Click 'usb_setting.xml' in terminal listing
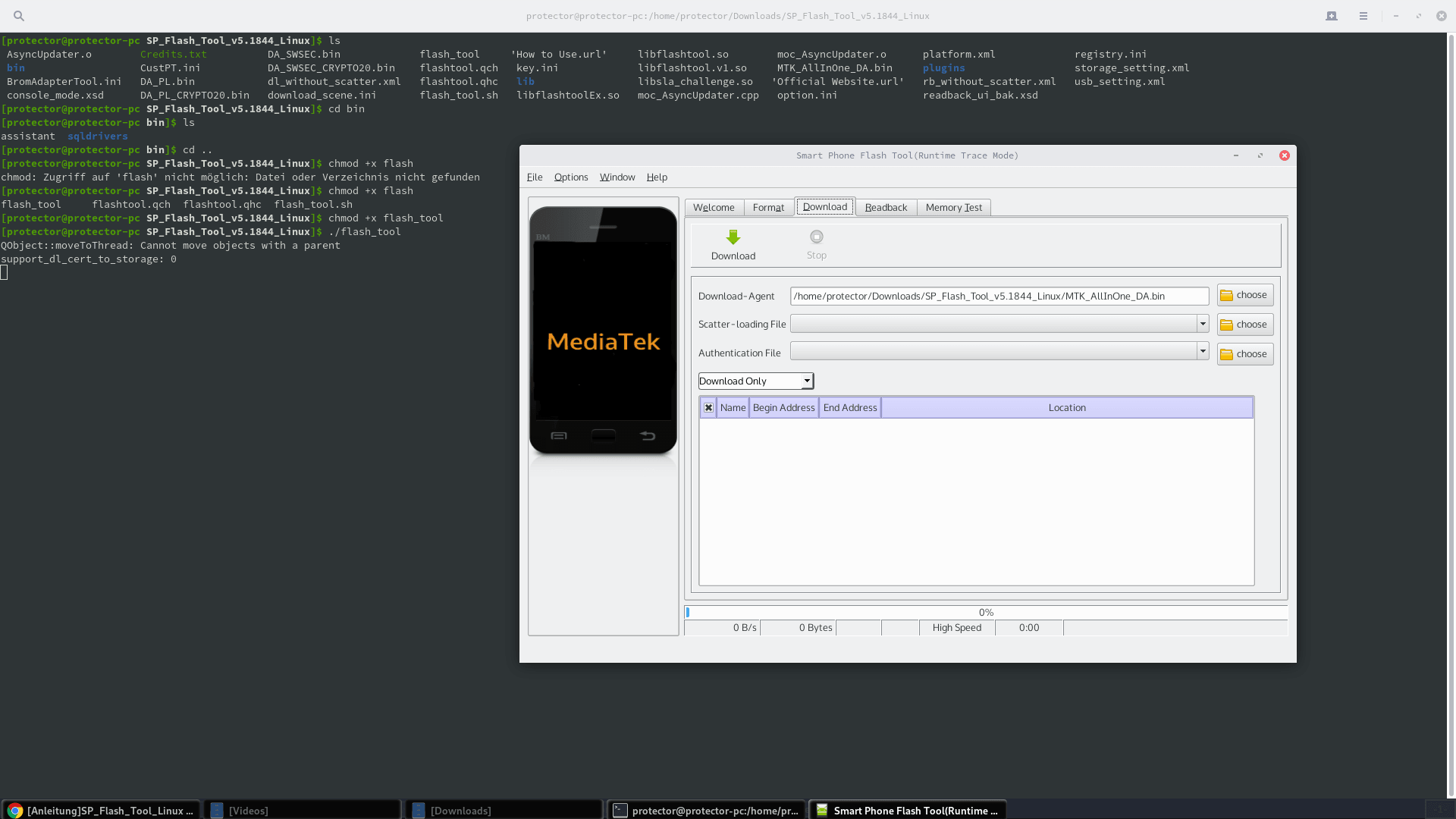 pyautogui.click(x=1119, y=82)
